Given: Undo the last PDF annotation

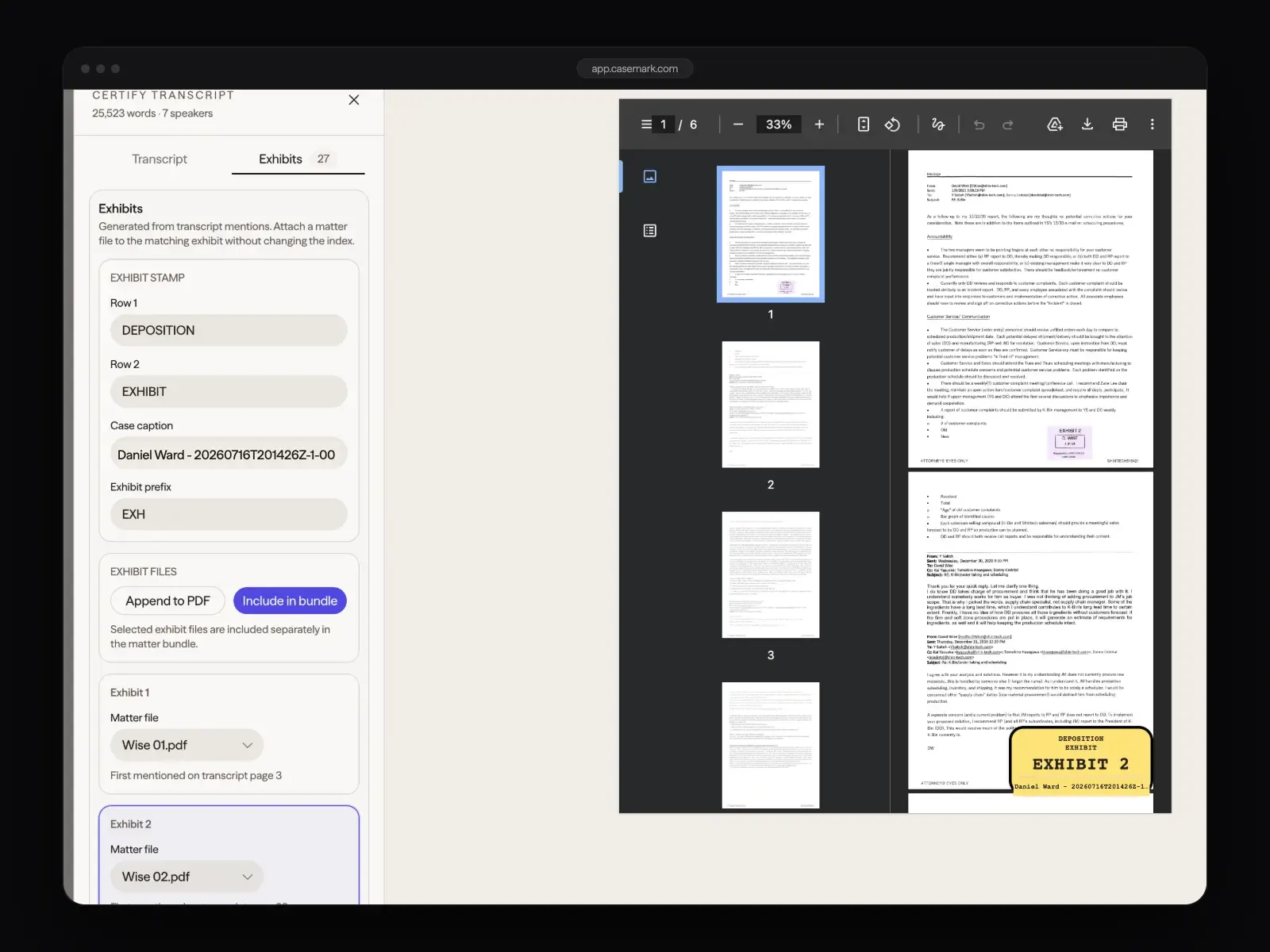Looking at the screenshot, I should pyautogui.click(x=979, y=125).
